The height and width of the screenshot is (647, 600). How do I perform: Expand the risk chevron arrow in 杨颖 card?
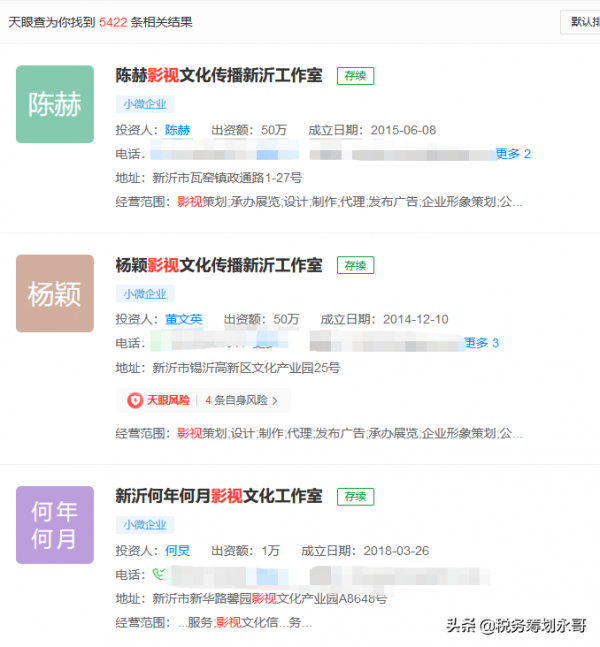pos(275,401)
